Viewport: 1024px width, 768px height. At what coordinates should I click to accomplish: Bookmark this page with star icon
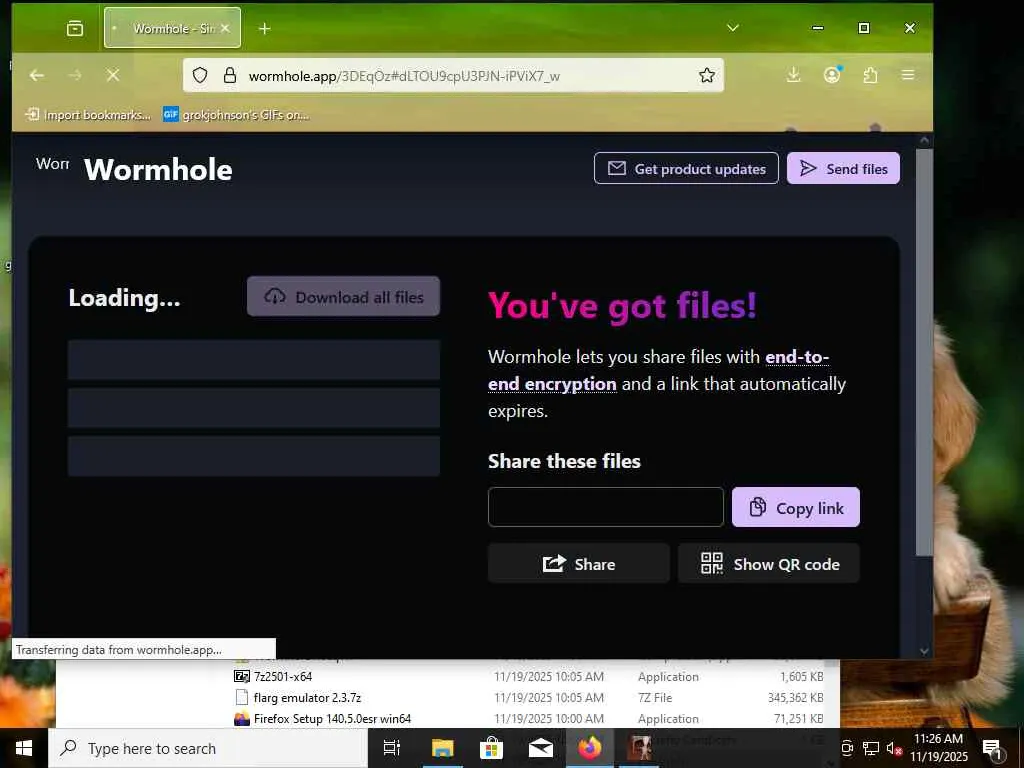[x=707, y=75]
